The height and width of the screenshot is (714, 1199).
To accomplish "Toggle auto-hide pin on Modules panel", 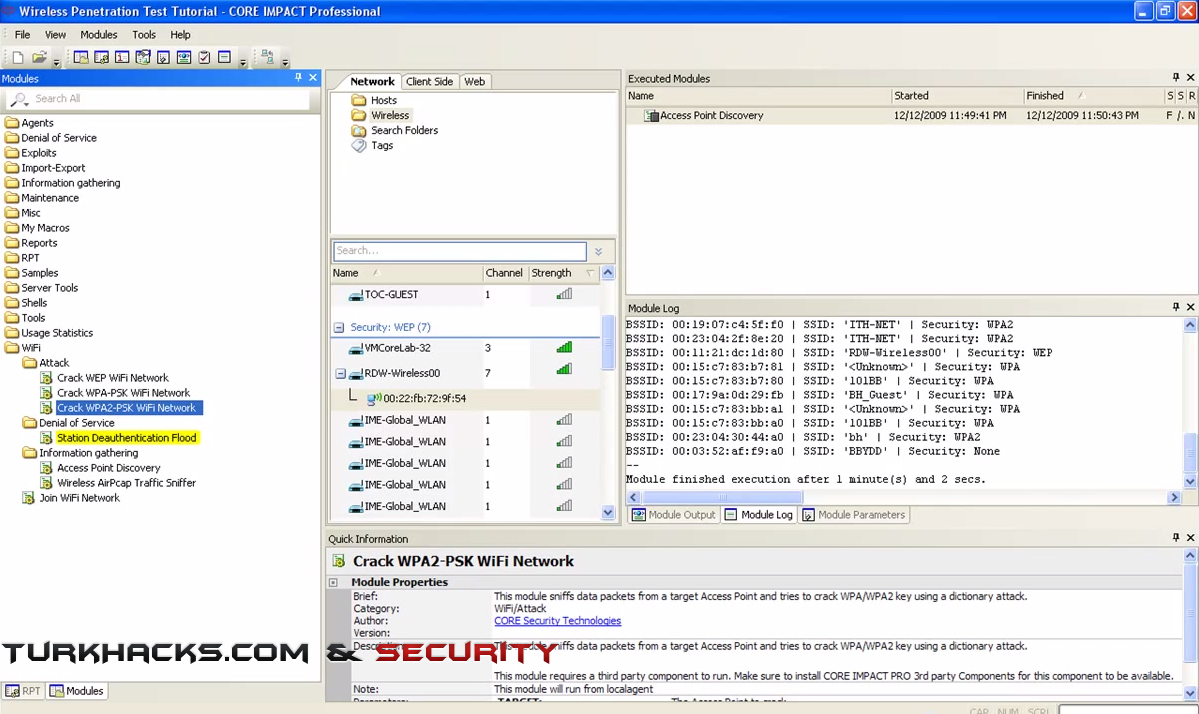I will (298, 77).
